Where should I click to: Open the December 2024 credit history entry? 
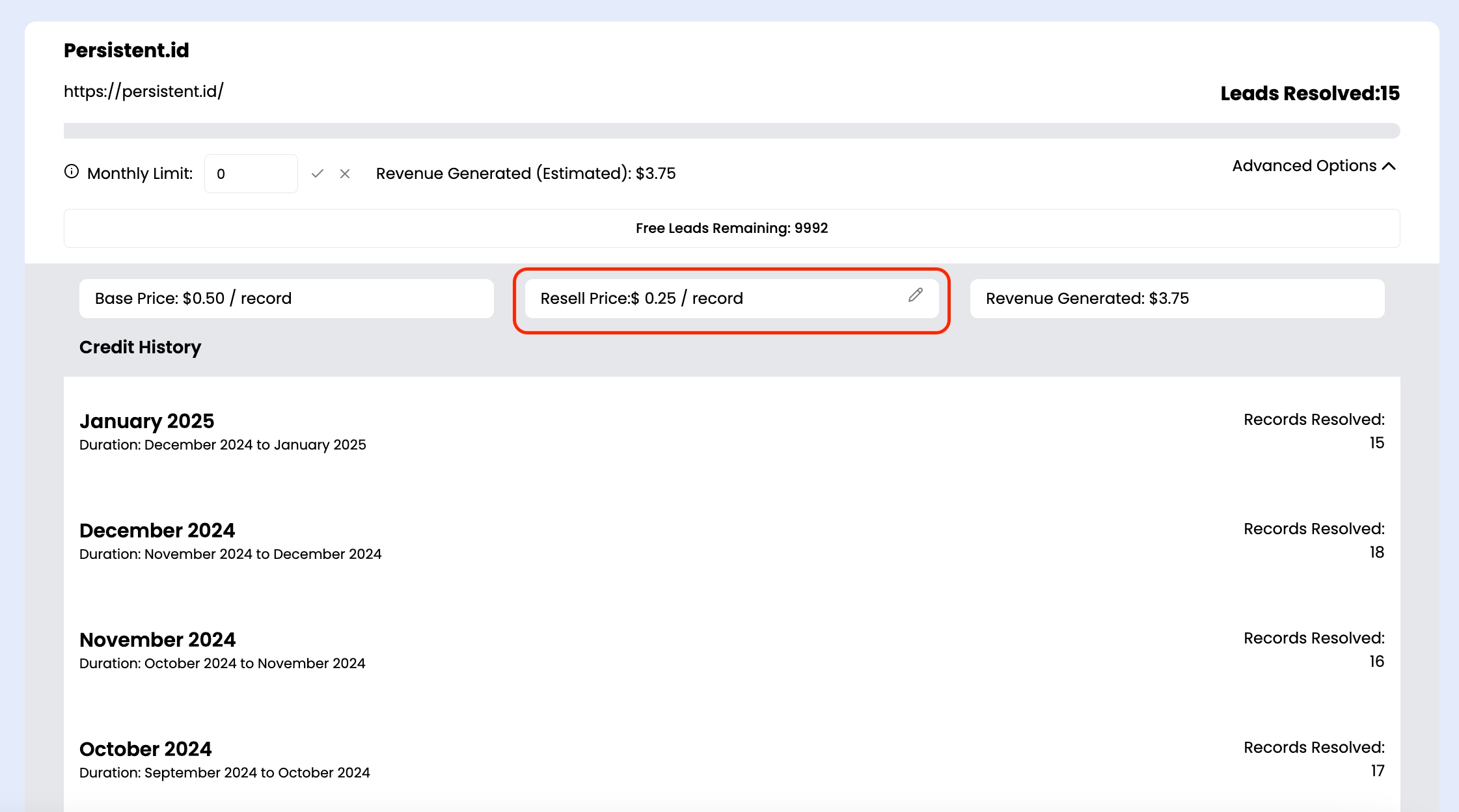point(157,530)
